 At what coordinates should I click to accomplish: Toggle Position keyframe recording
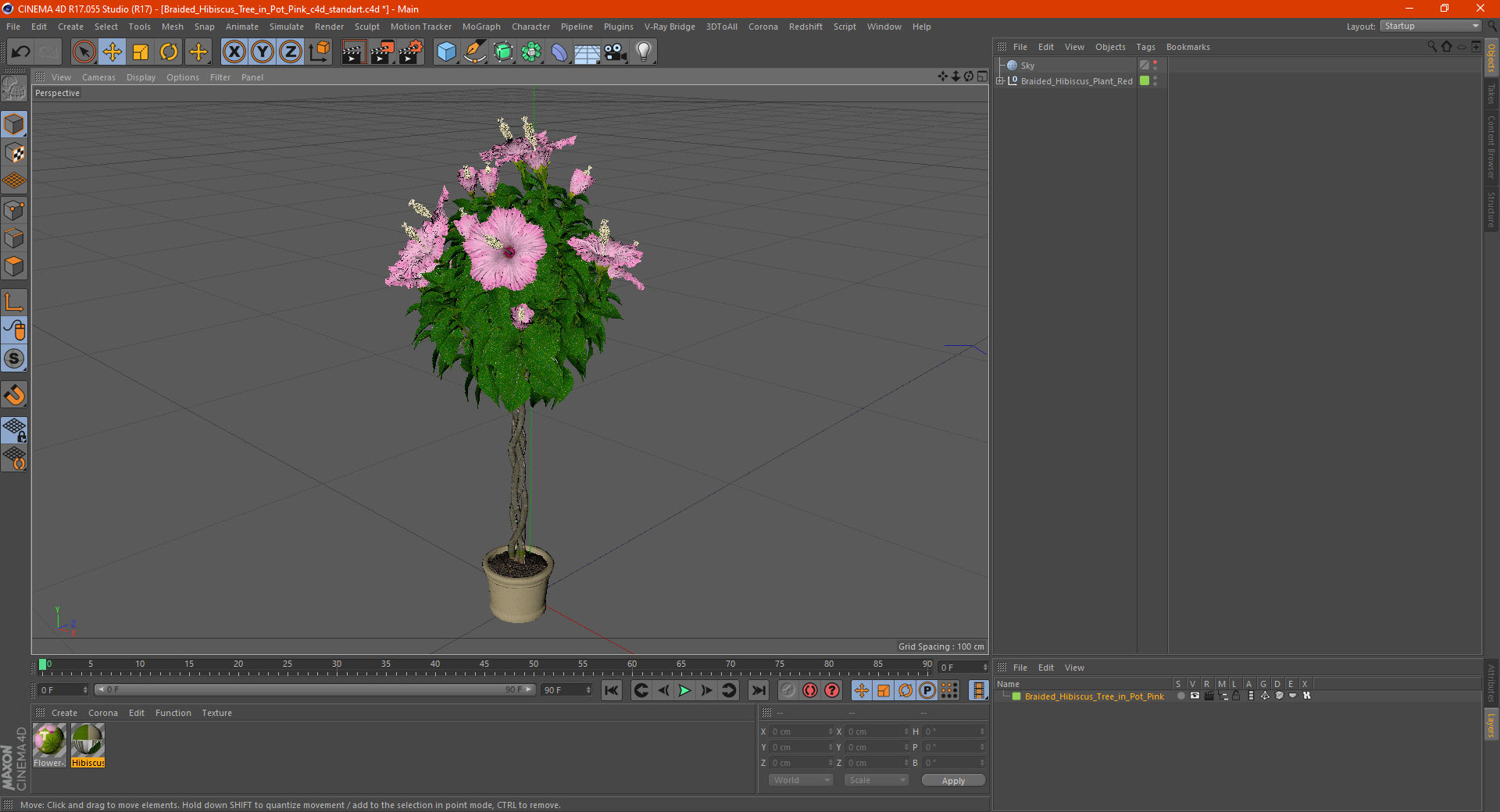click(x=862, y=690)
